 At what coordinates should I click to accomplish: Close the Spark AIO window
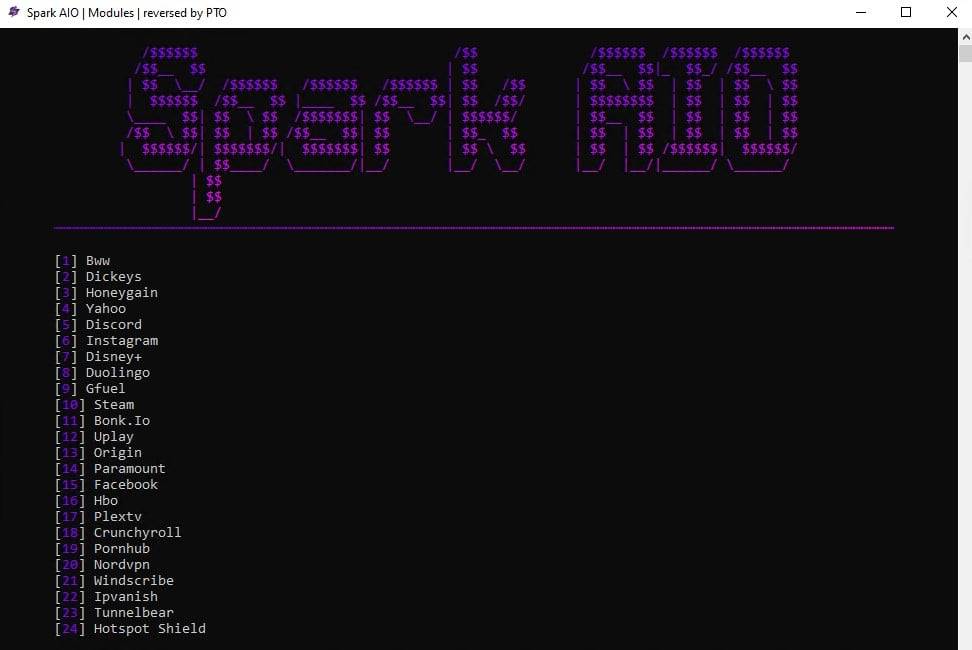point(952,12)
